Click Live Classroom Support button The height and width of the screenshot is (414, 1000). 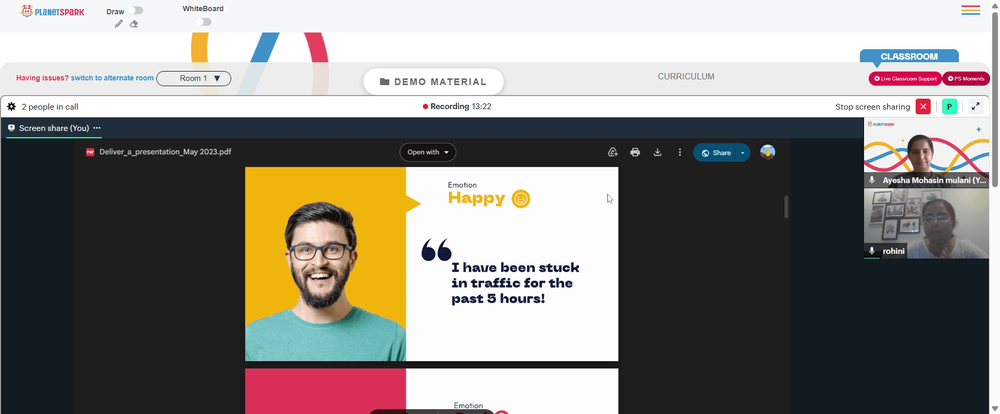905,78
